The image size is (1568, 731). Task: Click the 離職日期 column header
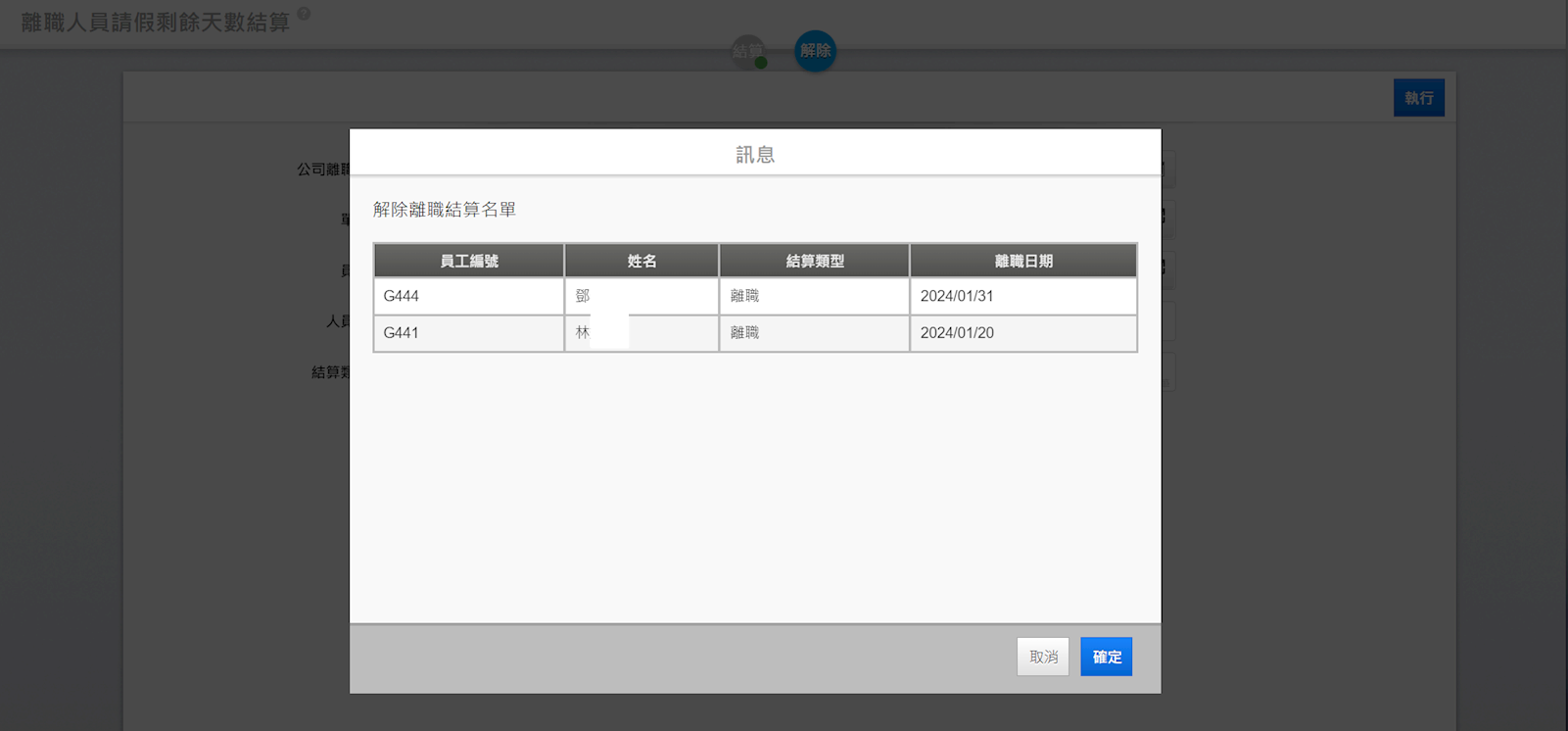click(1023, 261)
